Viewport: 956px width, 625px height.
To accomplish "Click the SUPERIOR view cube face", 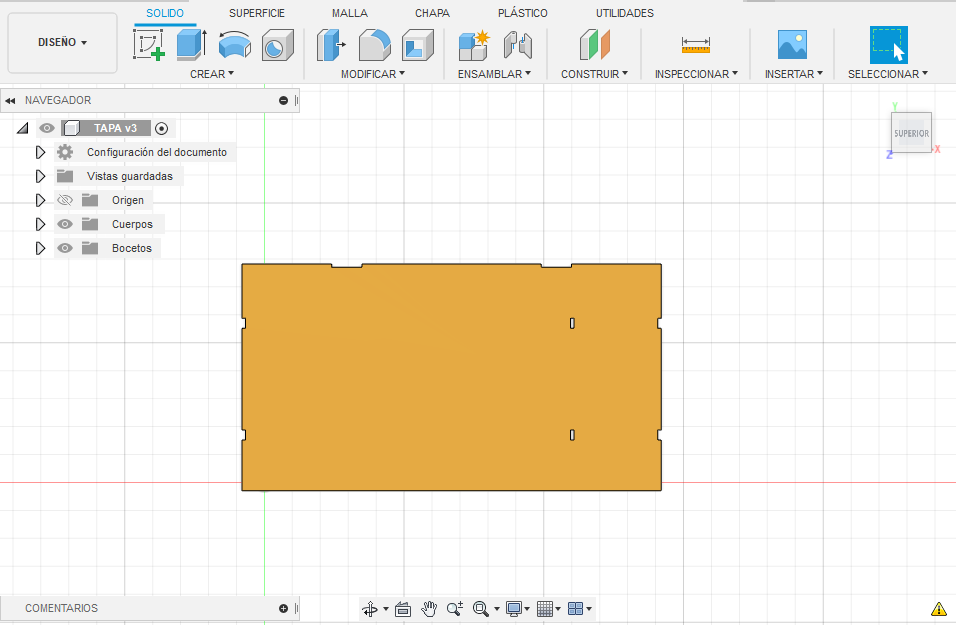I will tap(911, 133).
